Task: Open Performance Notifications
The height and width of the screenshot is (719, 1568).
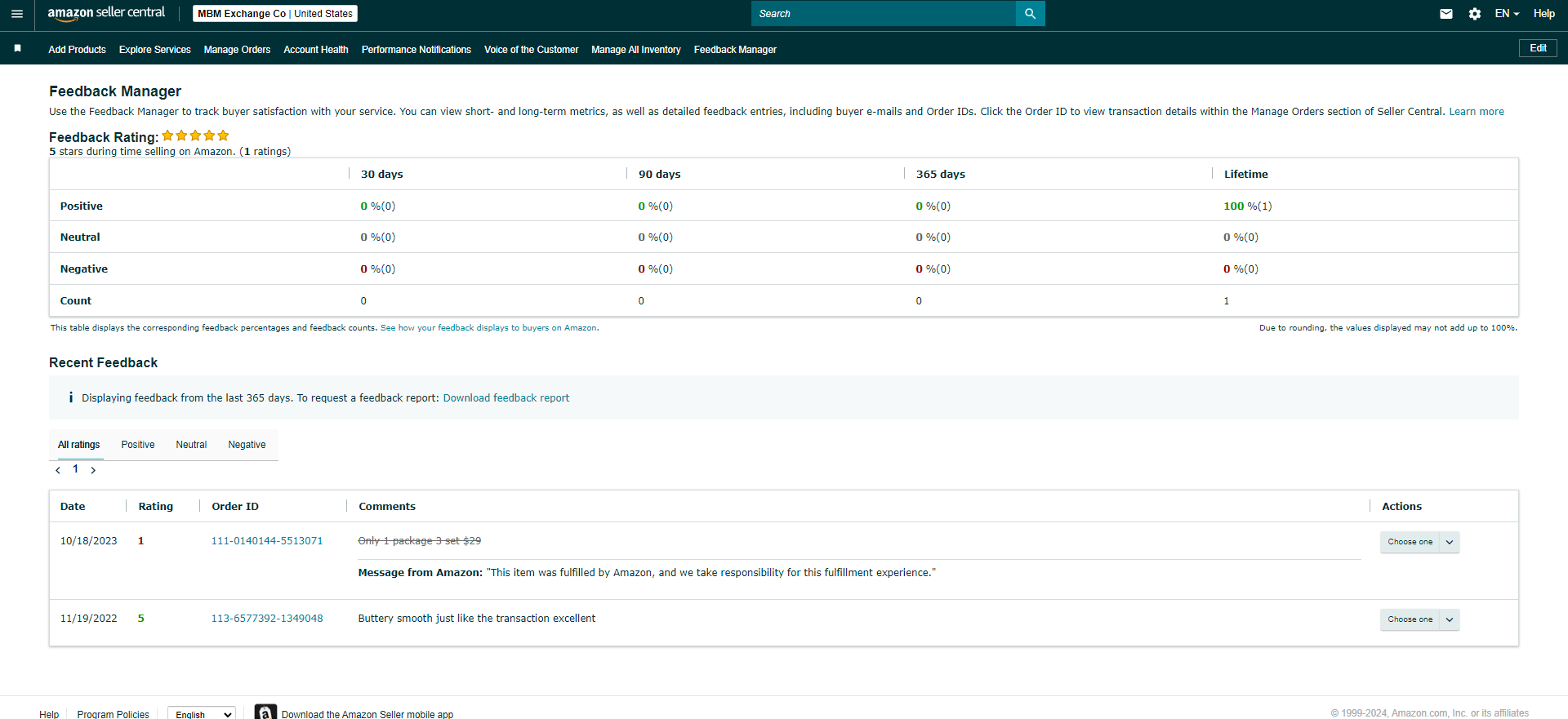Action: tap(416, 50)
